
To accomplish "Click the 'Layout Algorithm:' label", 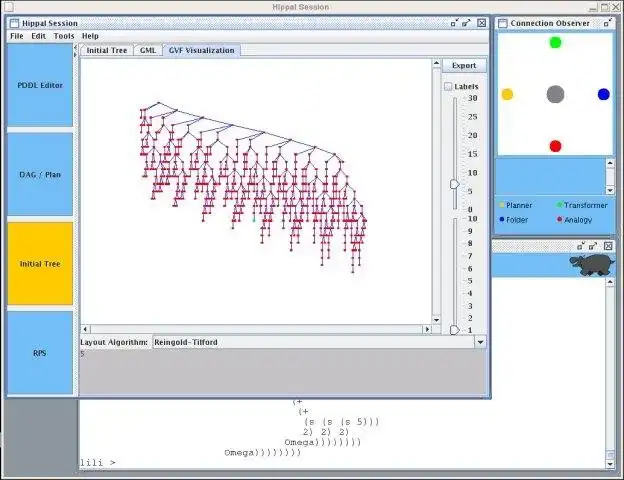I will pyautogui.click(x=114, y=342).
